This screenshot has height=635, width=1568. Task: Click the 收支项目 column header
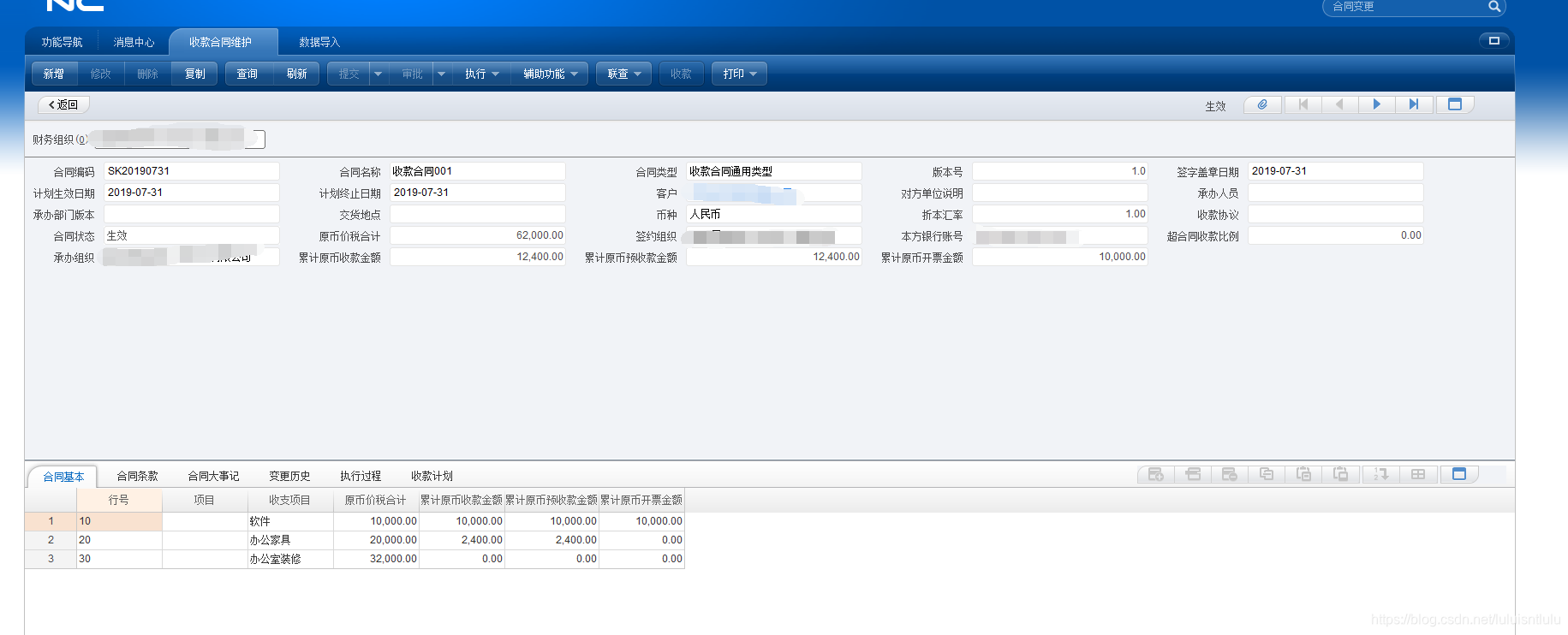(x=290, y=500)
